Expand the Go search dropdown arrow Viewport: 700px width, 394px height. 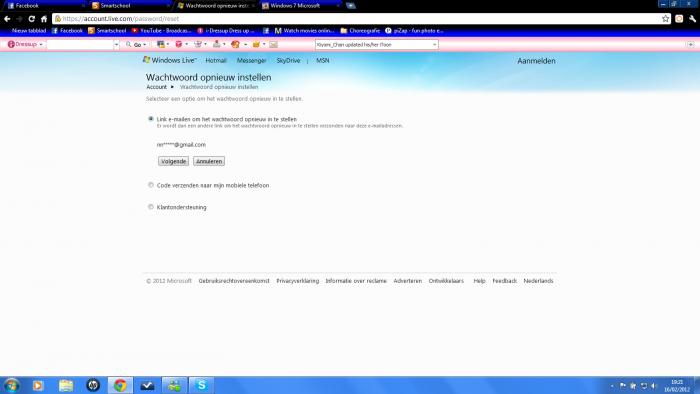(145, 45)
